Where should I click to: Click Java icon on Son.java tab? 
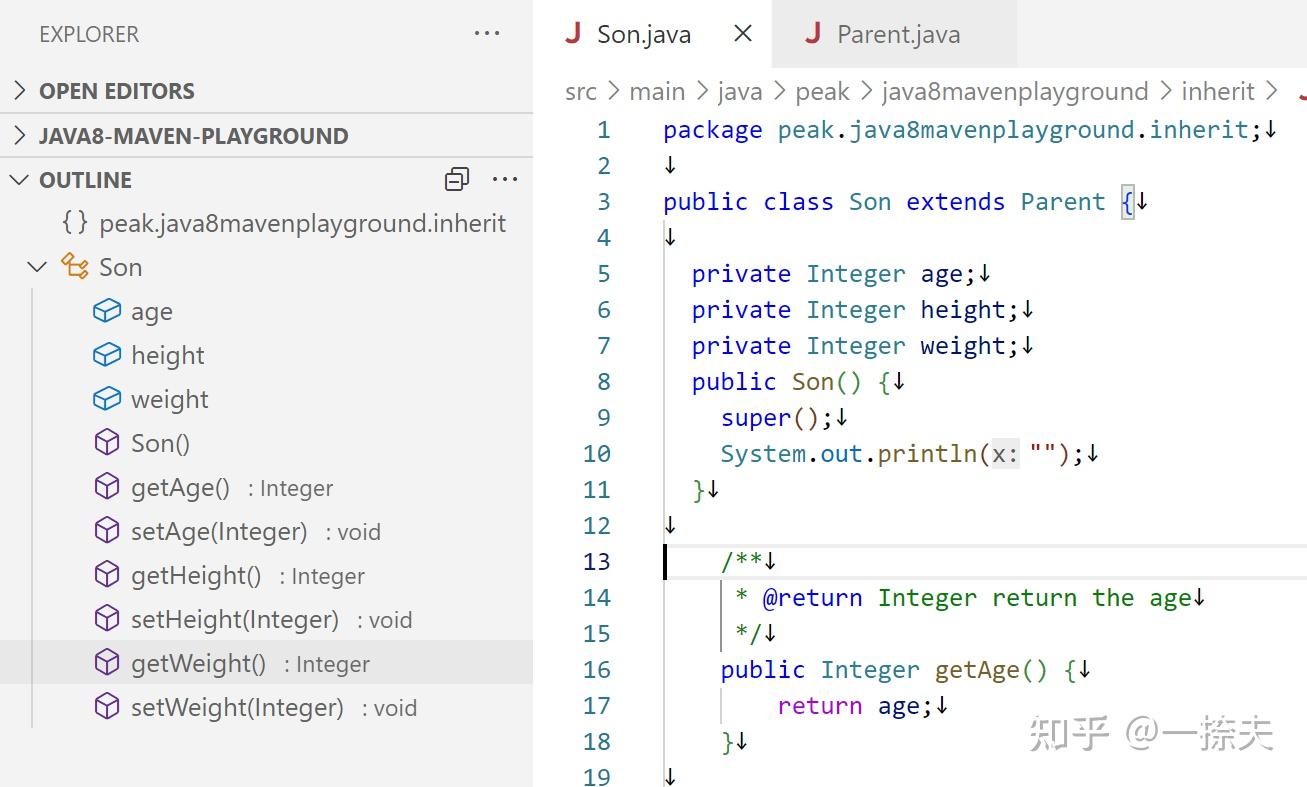[x=573, y=34]
